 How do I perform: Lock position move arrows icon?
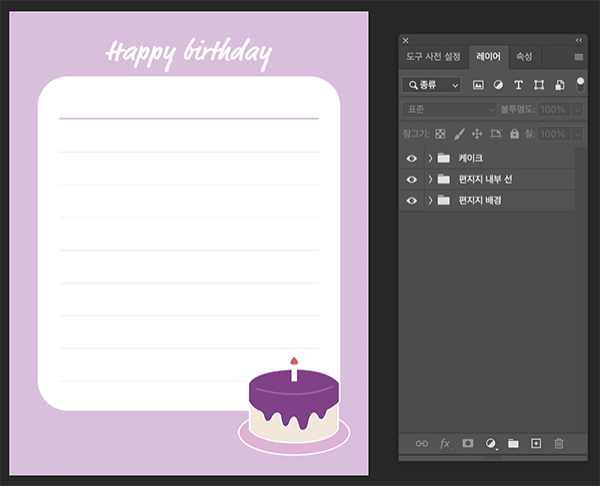477,134
